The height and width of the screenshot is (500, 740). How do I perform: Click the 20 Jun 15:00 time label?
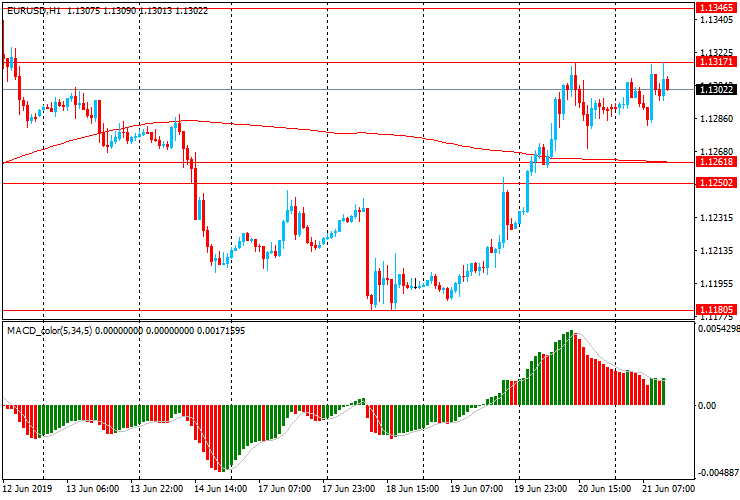tap(605, 488)
